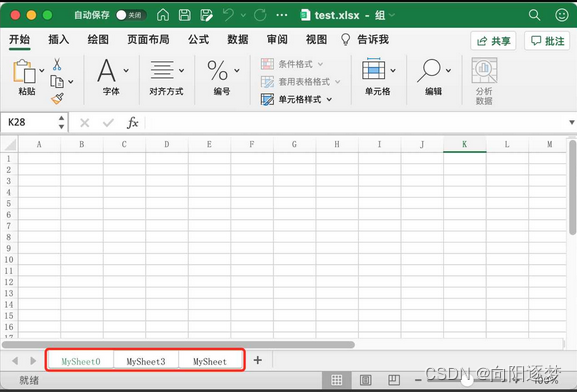Switch to the MySheet3 sheet tab
Screen dimensions: 577x392
146,361
